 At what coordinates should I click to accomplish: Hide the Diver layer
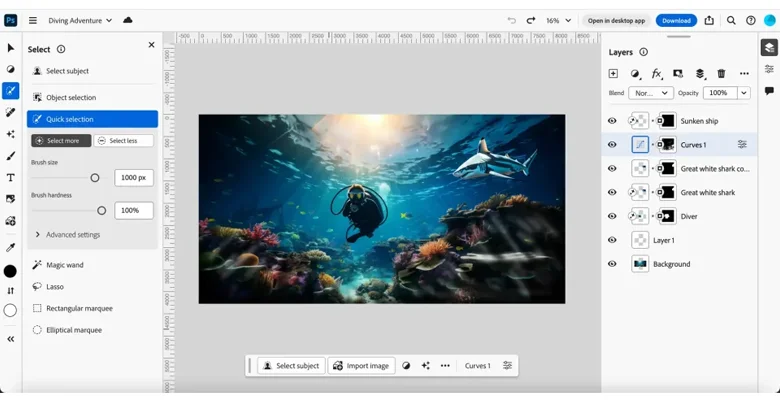click(x=612, y=216)
